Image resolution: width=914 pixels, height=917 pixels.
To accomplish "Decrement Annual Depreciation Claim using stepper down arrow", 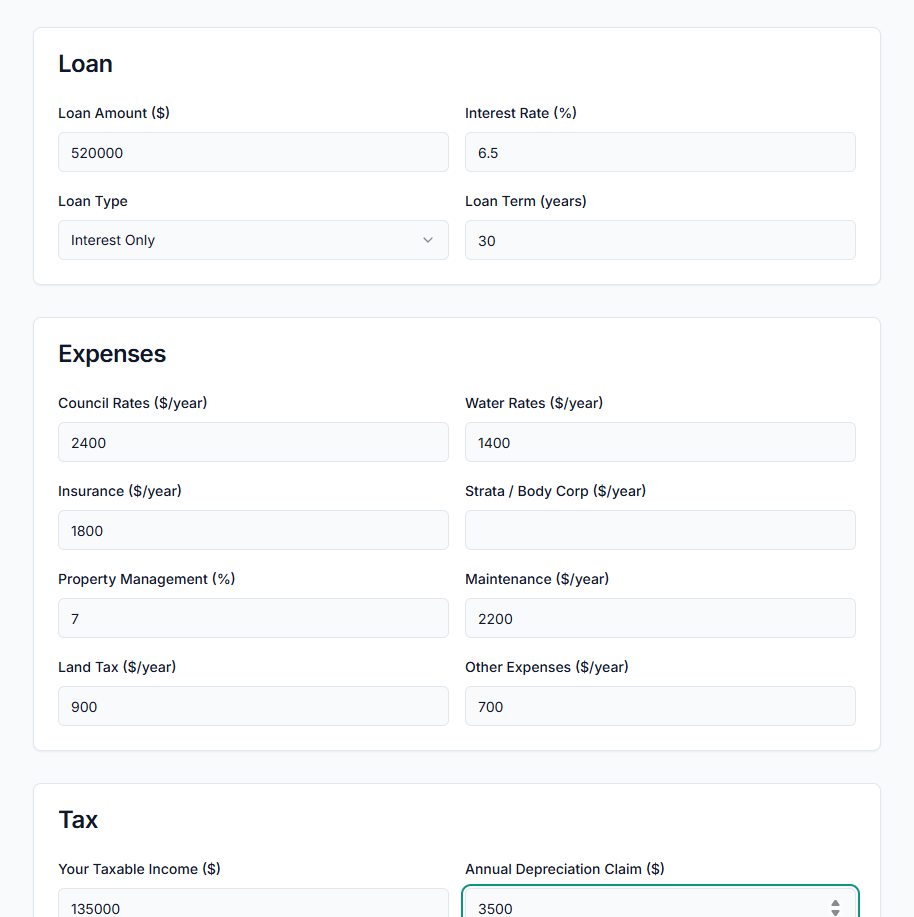I will pos(835,912).
